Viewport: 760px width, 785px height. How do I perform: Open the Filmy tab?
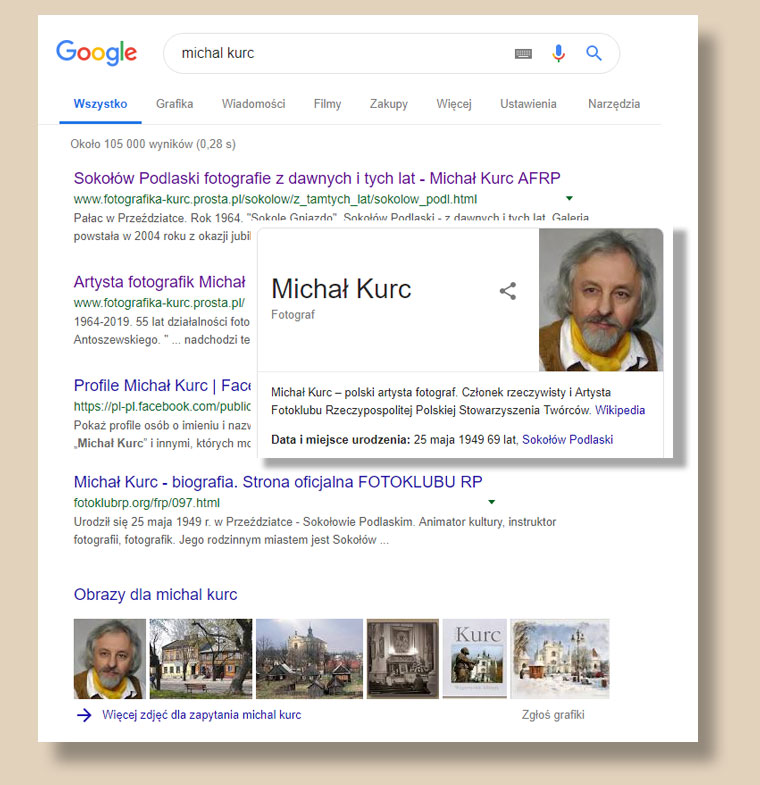[x=327, y=104]
